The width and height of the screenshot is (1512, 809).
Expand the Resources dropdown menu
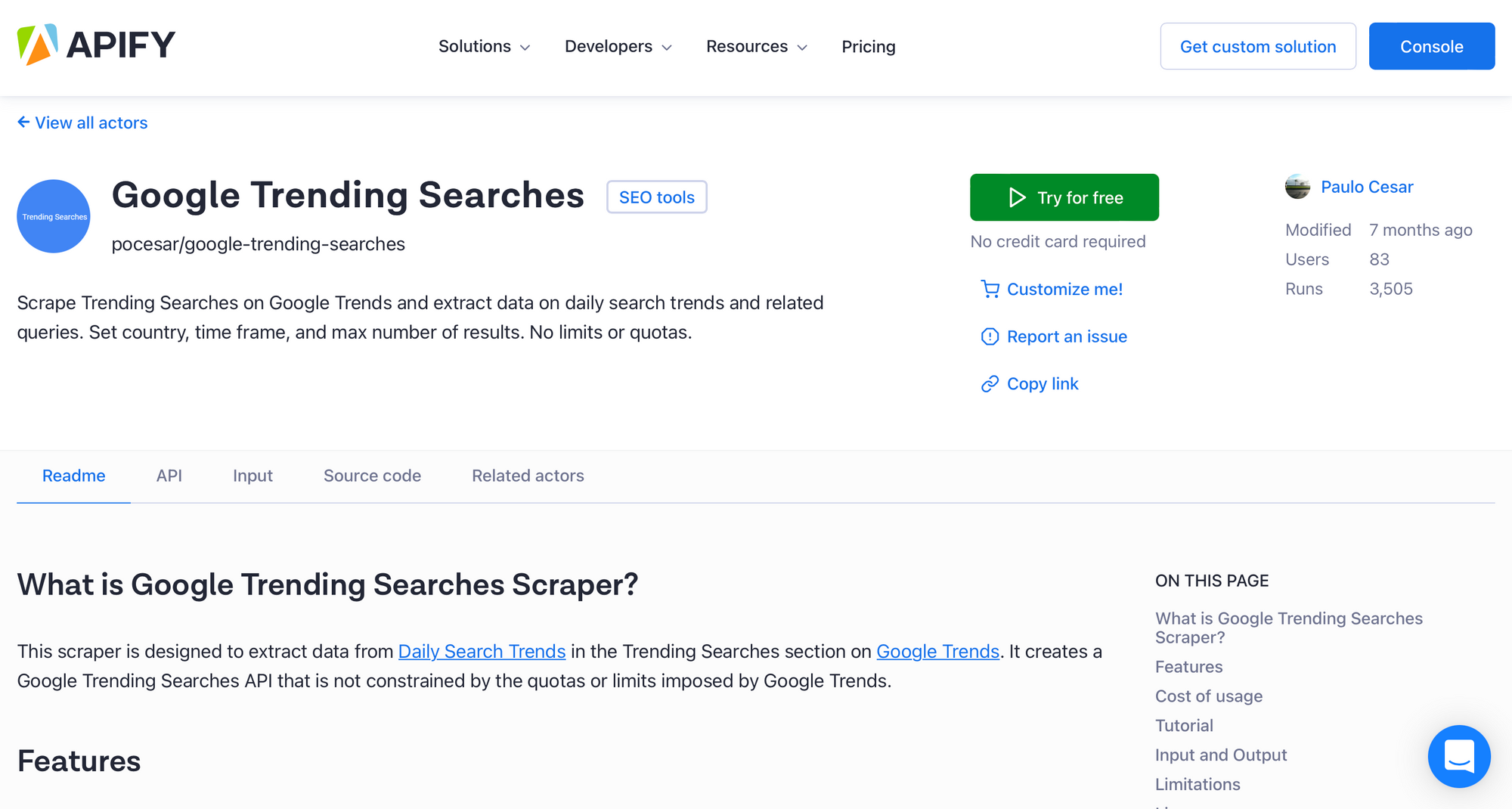[x=757, y=47]
